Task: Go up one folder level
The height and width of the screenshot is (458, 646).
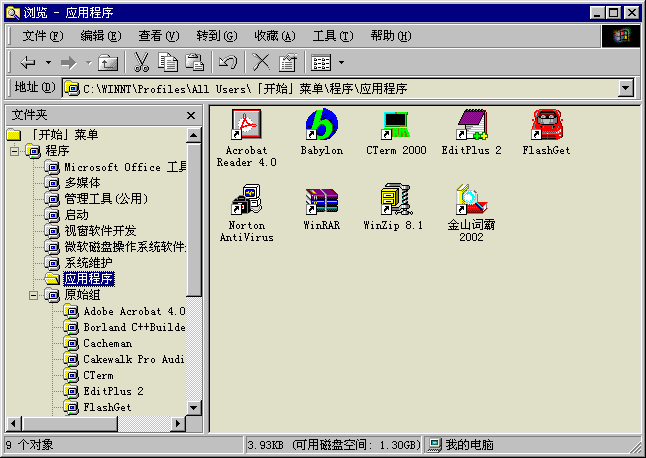Action: pos(108,63)
